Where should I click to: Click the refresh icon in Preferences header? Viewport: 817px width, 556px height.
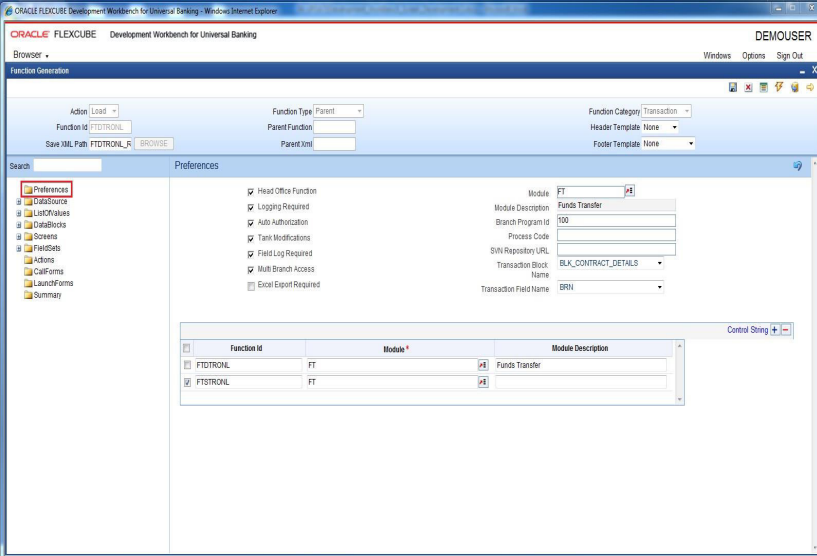(x=797, y=166)
